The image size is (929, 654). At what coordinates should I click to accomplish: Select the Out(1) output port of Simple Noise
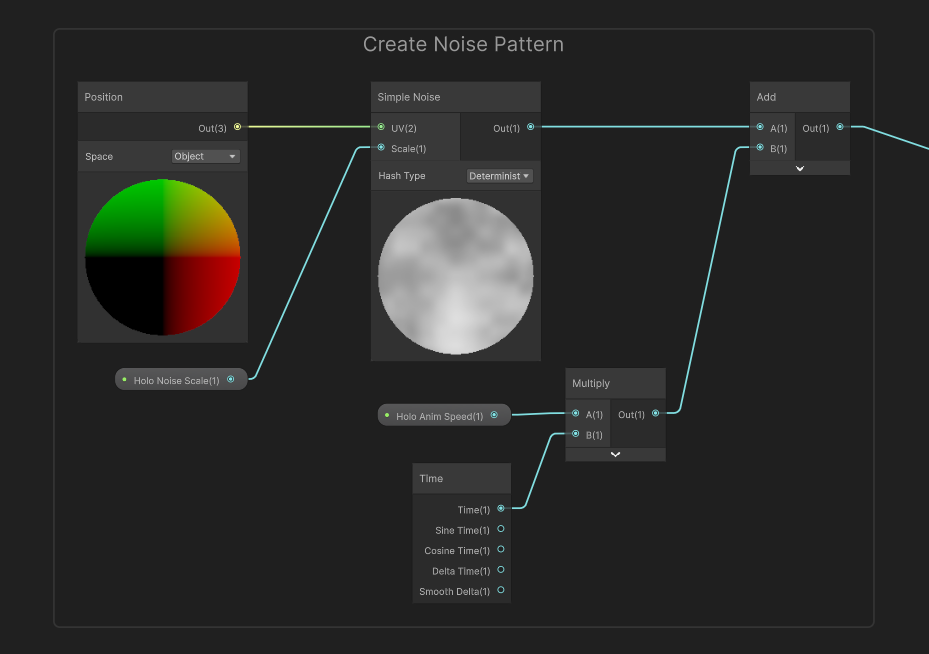click(530, 127)
